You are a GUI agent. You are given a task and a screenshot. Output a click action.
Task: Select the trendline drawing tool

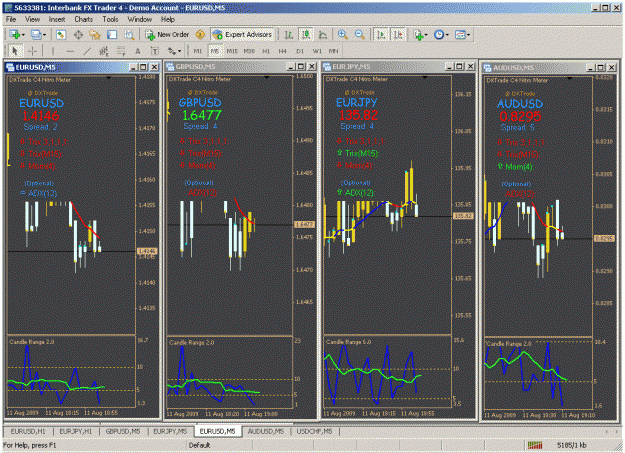click(x=87, y=51)
